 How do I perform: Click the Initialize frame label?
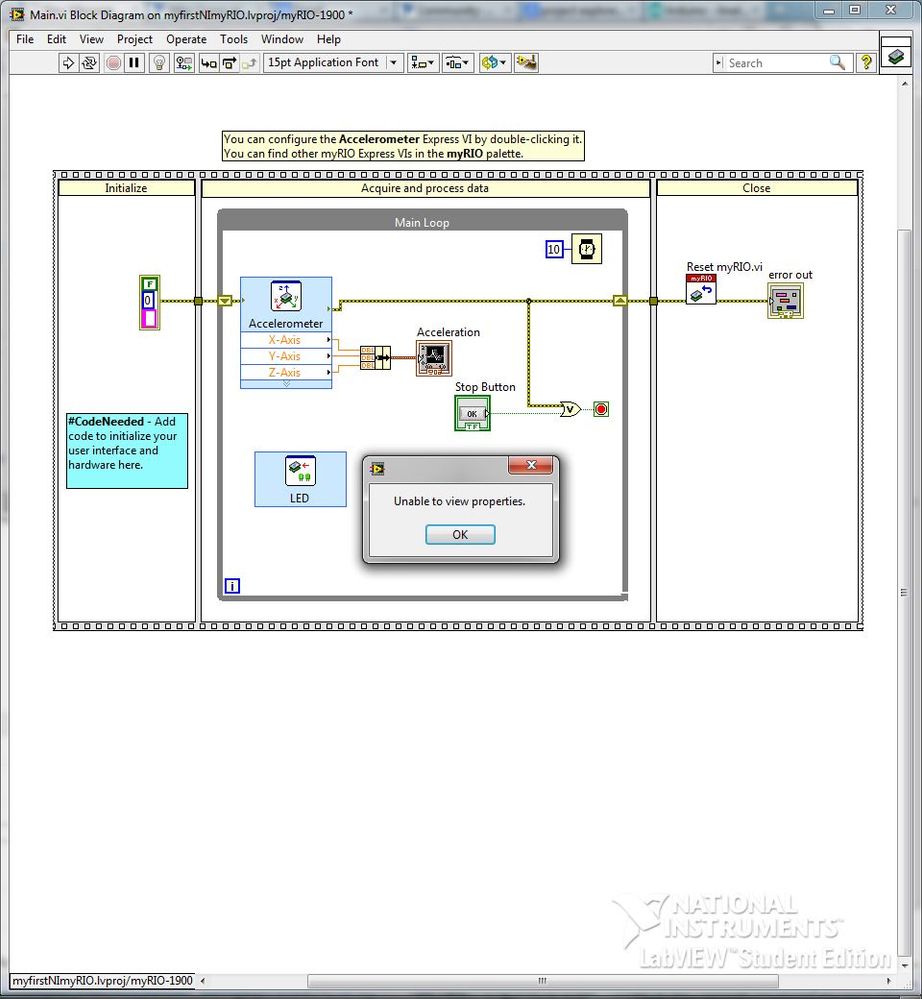point(126,188)
